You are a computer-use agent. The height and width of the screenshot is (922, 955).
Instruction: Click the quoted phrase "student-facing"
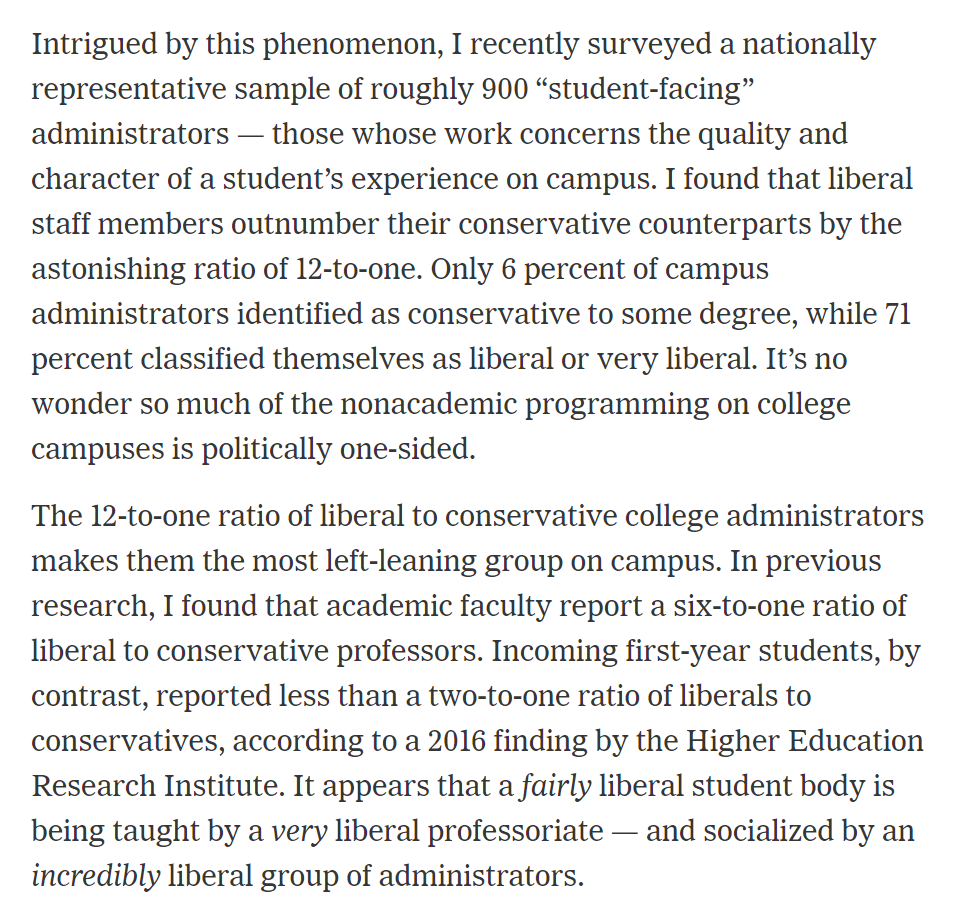[x=644, y=89]
